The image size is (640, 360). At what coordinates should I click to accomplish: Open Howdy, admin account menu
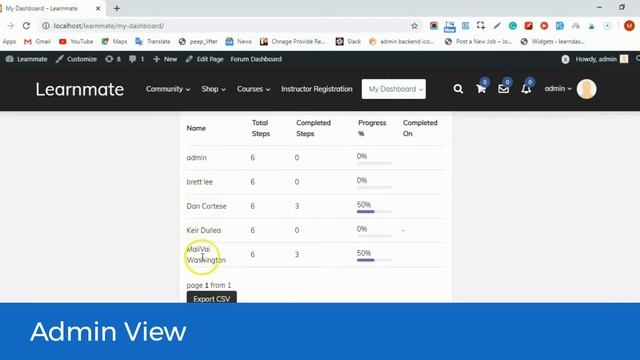(601, 59)
